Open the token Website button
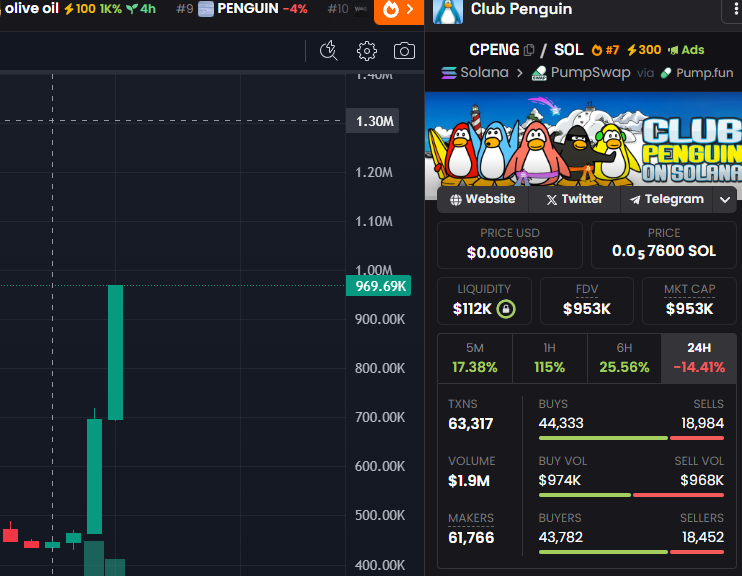Viewport: 742px width, 576px height. pos(483,199)
